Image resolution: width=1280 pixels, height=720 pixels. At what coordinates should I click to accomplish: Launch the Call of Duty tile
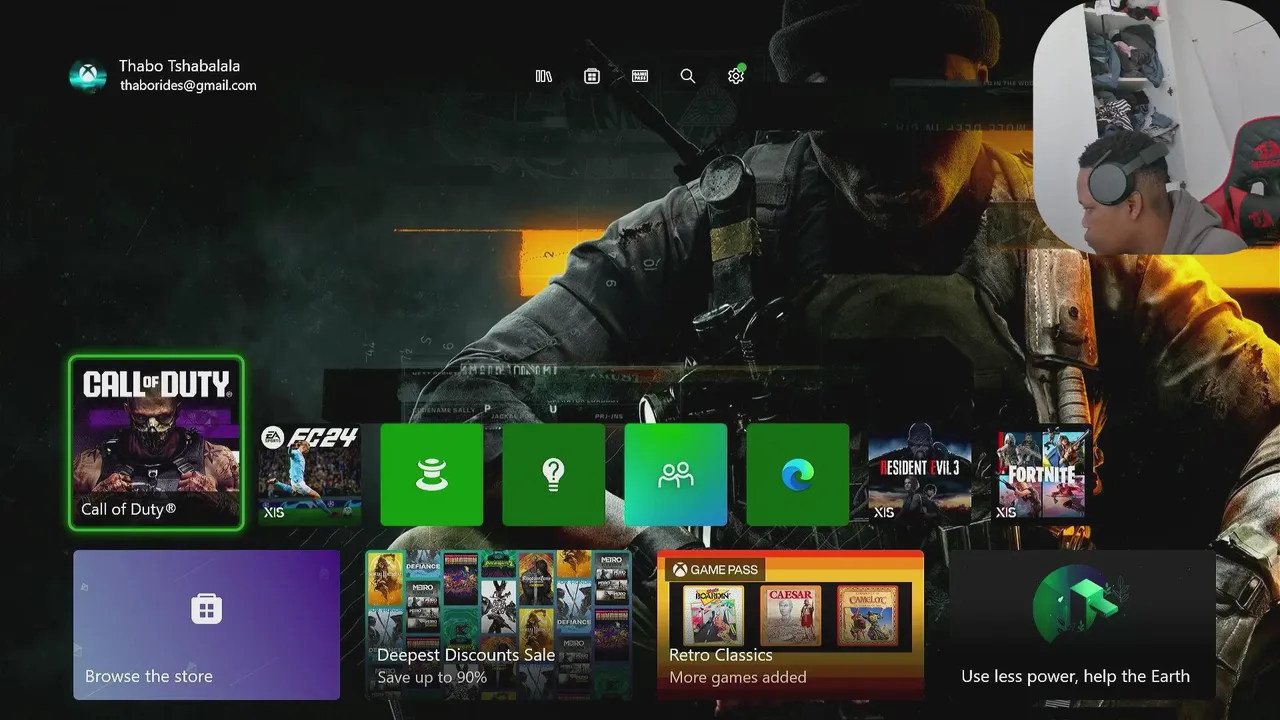[156, 443]
